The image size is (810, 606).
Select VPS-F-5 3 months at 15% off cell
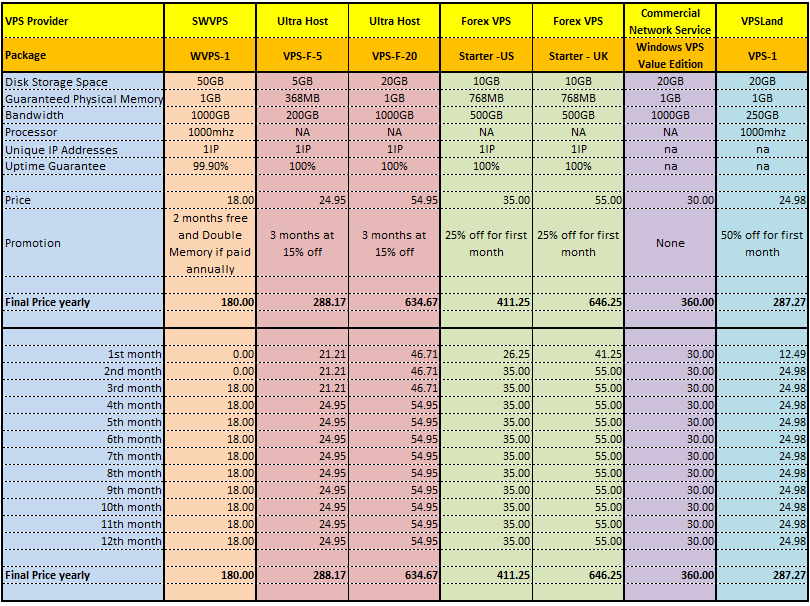pyautogui.click(x=302, y=243)
